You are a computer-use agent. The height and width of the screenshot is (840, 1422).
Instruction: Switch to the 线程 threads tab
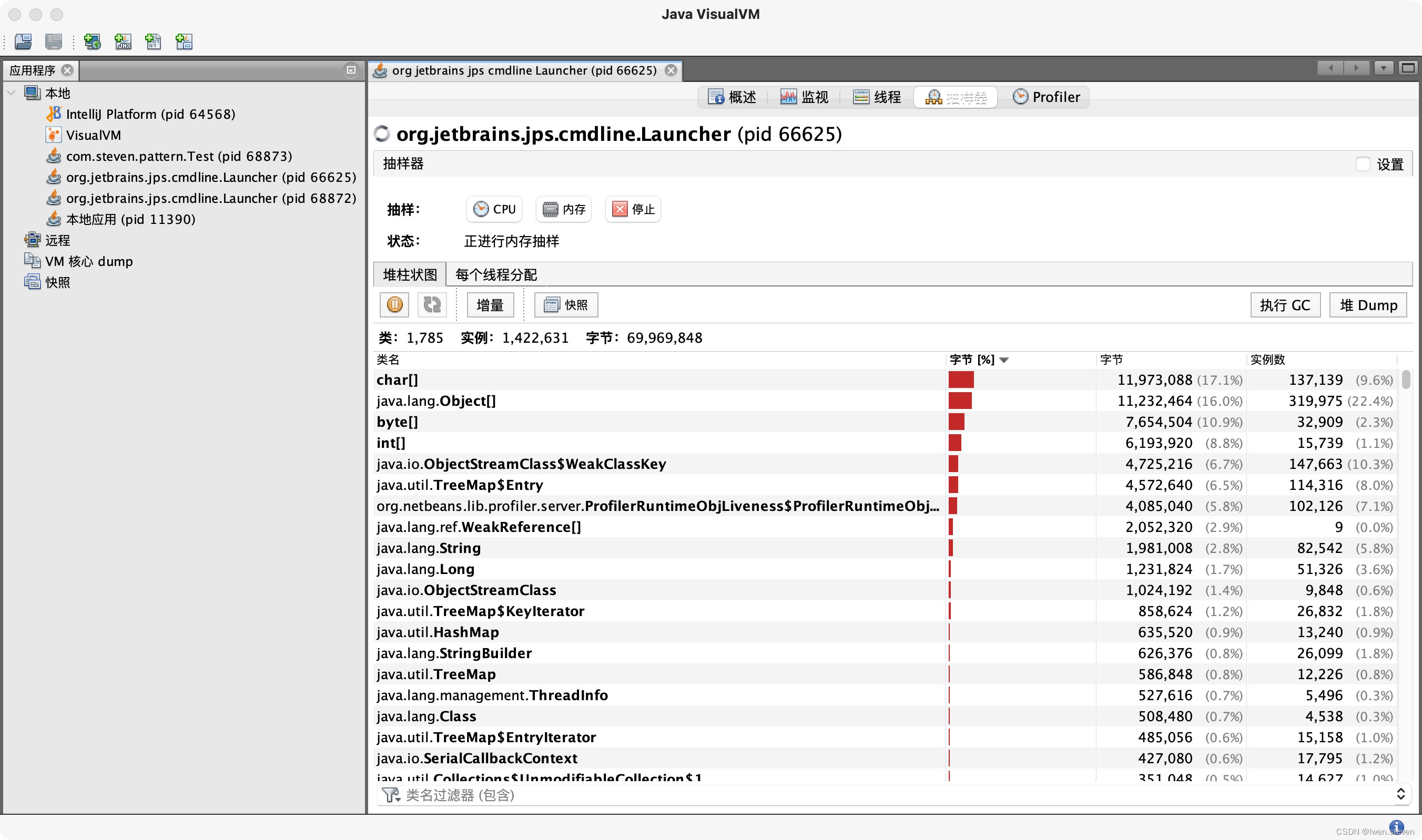[x=877, y=97]
